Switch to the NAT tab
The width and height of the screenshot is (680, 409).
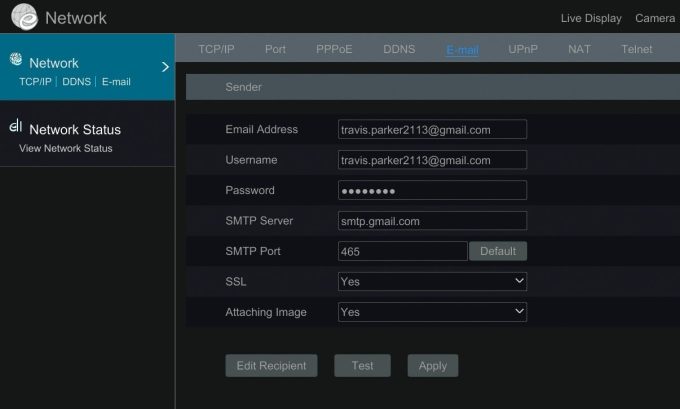(579, 49)
